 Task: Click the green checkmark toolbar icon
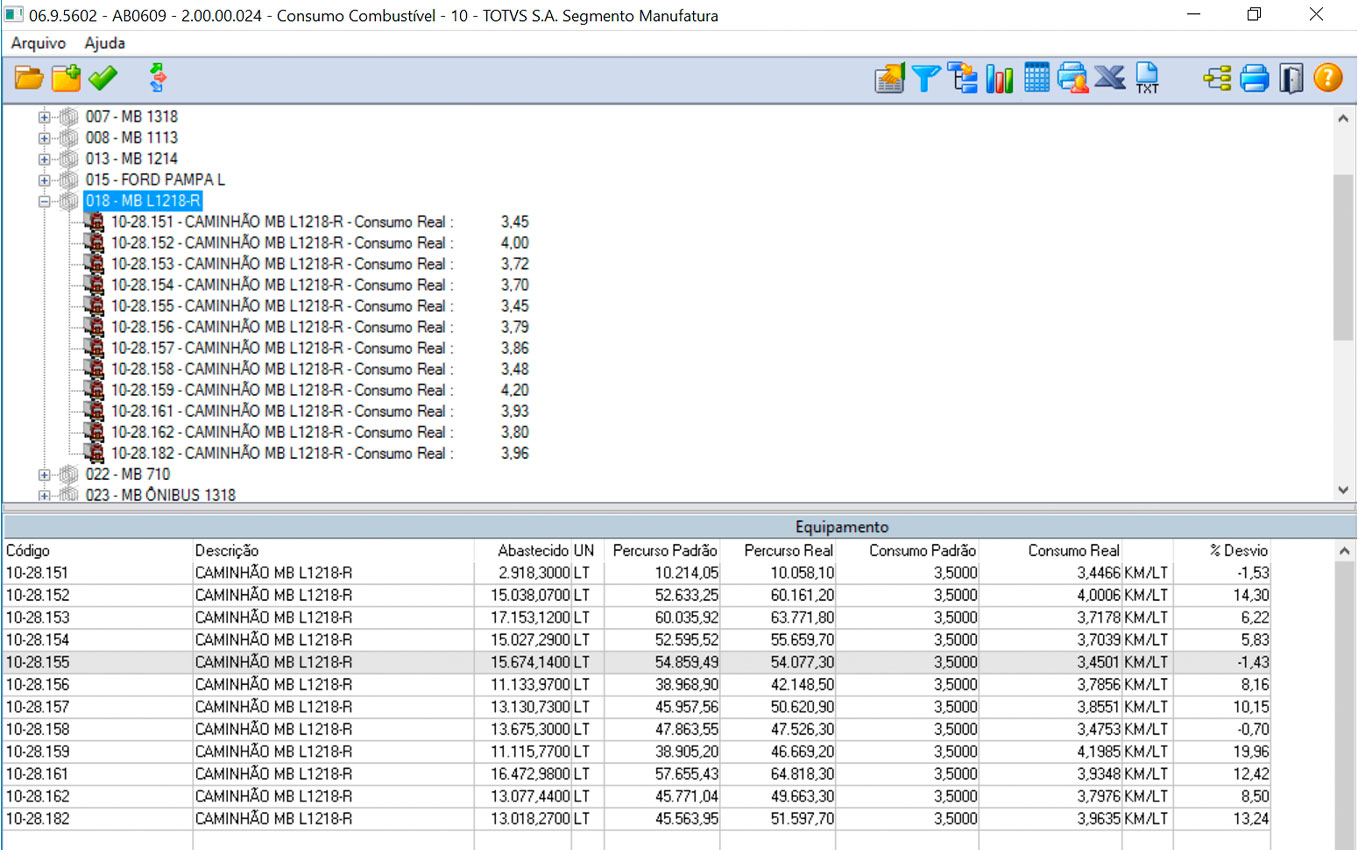click(x=102, y=78)
